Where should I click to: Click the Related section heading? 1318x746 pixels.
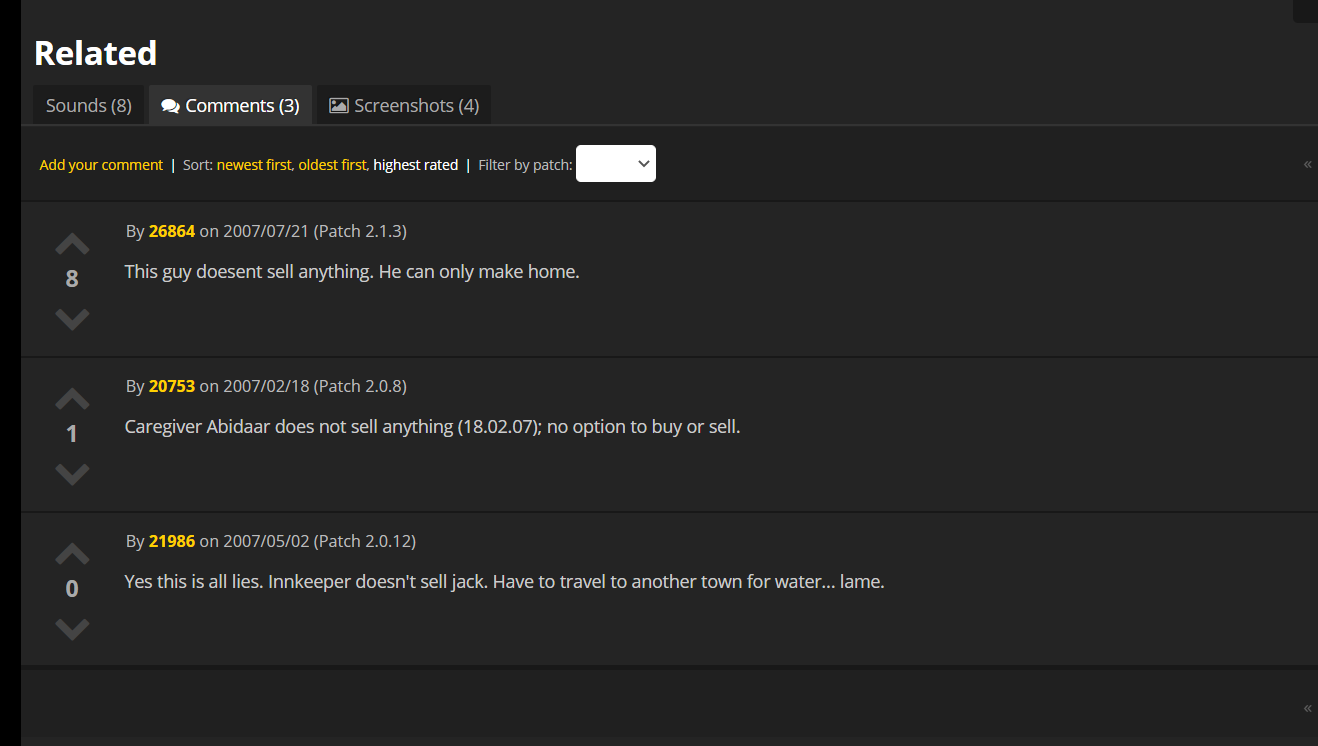coord(96,53)
